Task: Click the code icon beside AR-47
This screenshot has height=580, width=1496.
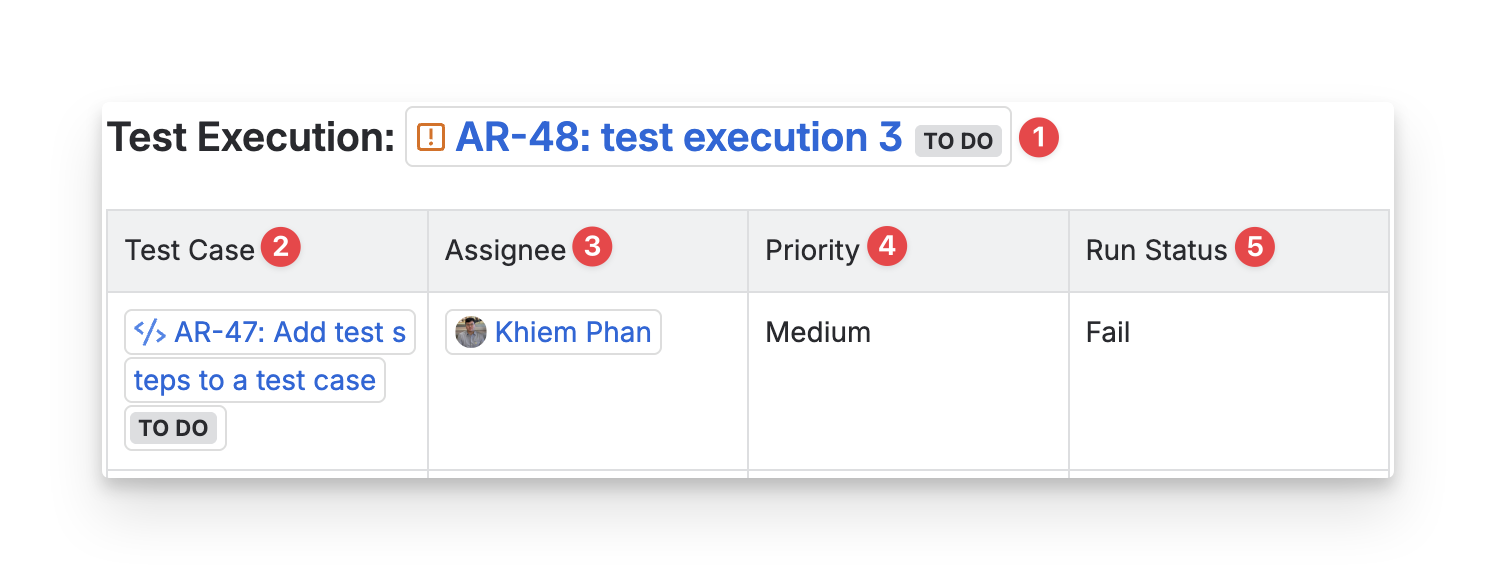Action: (150, 332)
